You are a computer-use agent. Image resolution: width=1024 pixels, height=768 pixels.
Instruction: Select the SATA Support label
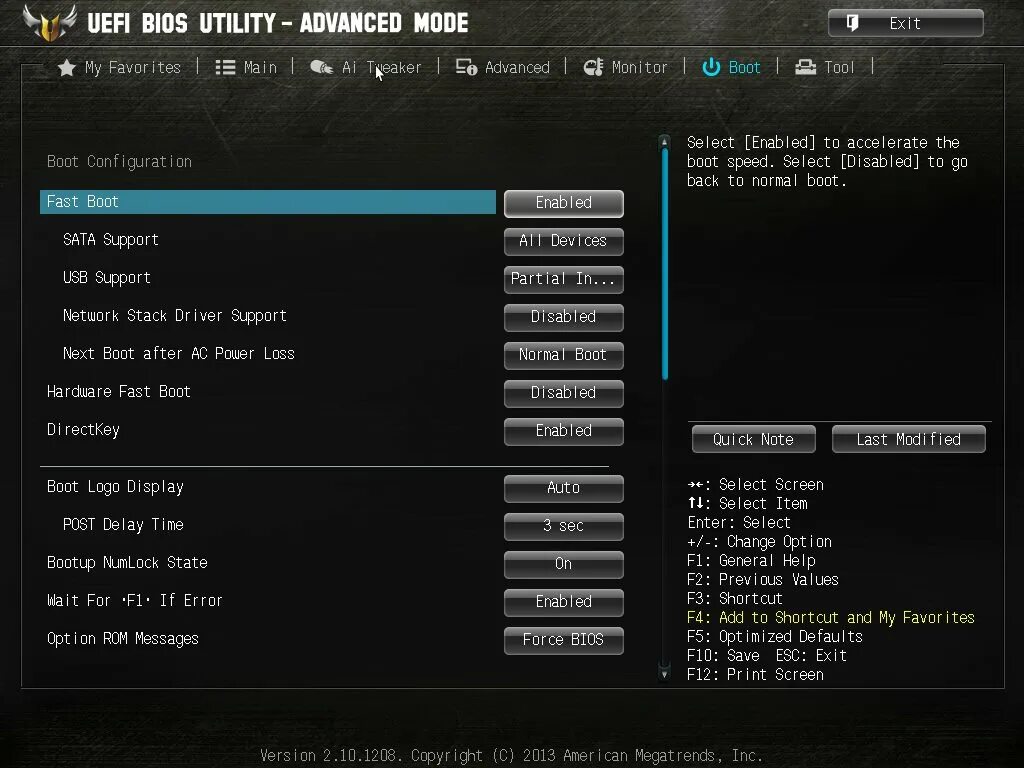pyautogui.click(x=111, y=240)
